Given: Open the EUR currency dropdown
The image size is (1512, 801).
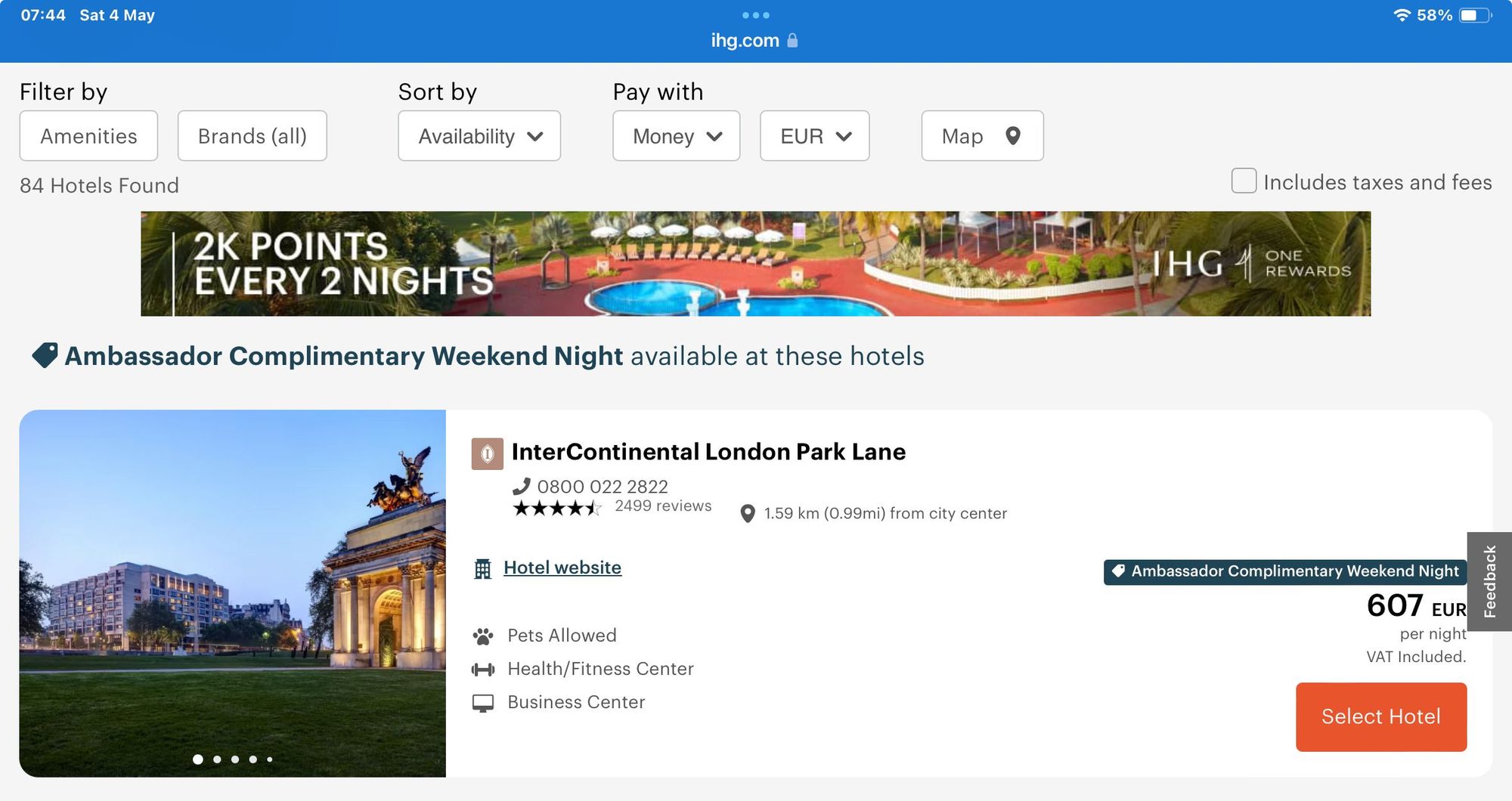Looking at the screenshot, I should [x=814, y=136].
